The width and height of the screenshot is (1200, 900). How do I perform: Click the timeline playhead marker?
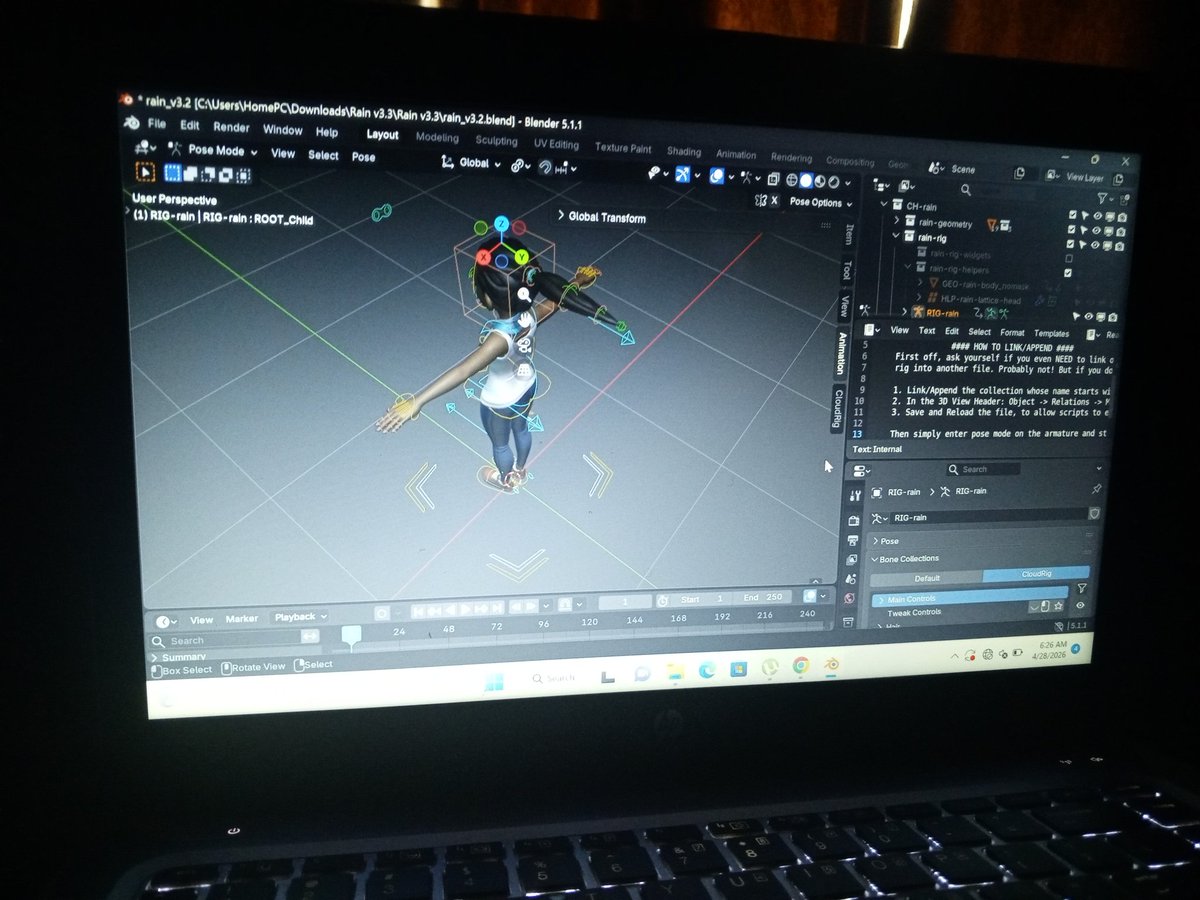[x=352, y=634]
